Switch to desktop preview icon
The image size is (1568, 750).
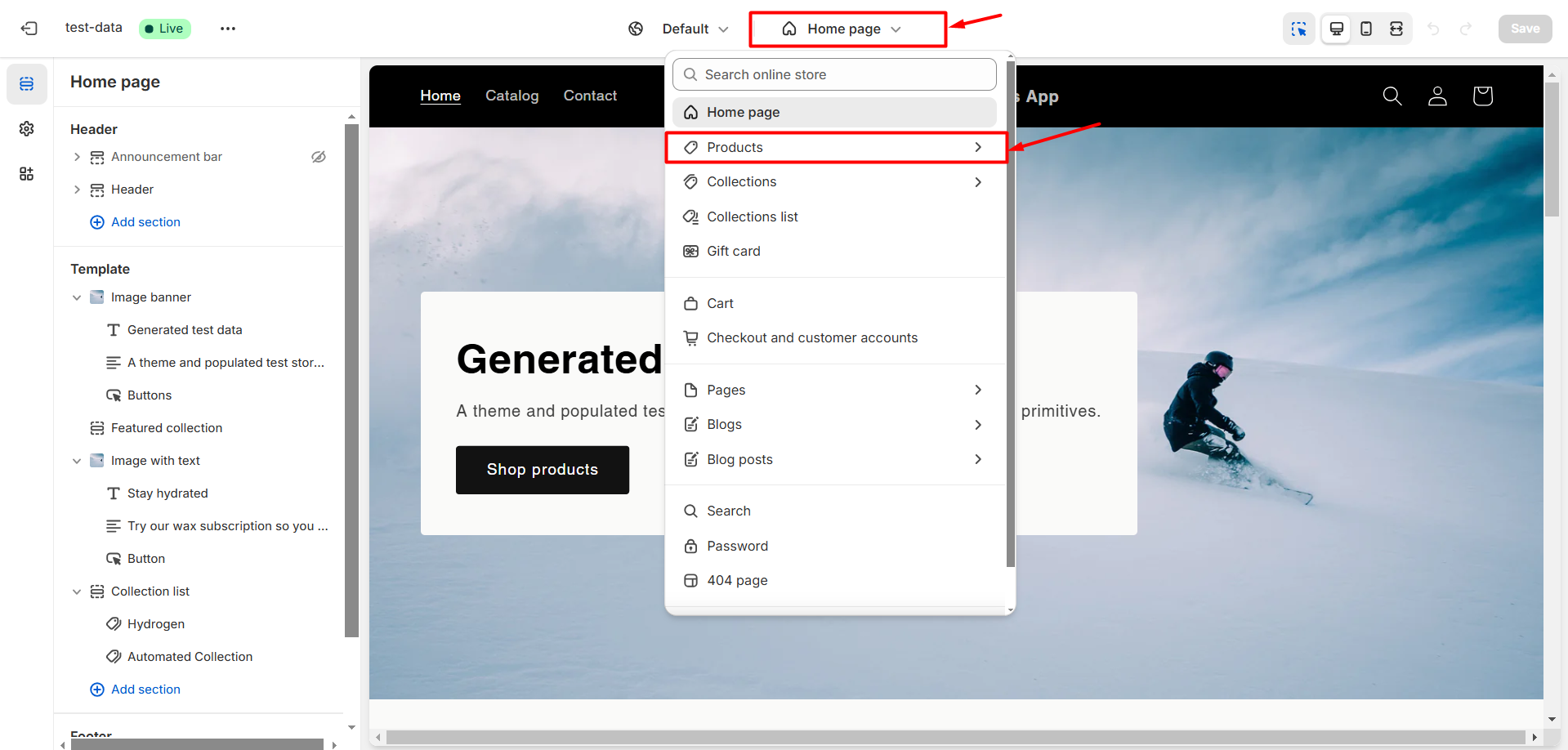(1337, 29)
